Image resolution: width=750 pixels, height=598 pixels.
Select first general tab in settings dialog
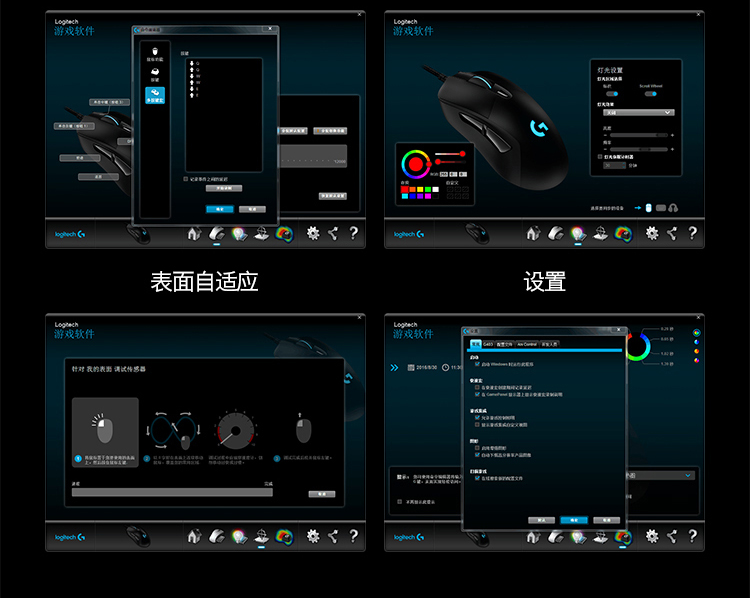pyautogui.click(x=475, y=344)
